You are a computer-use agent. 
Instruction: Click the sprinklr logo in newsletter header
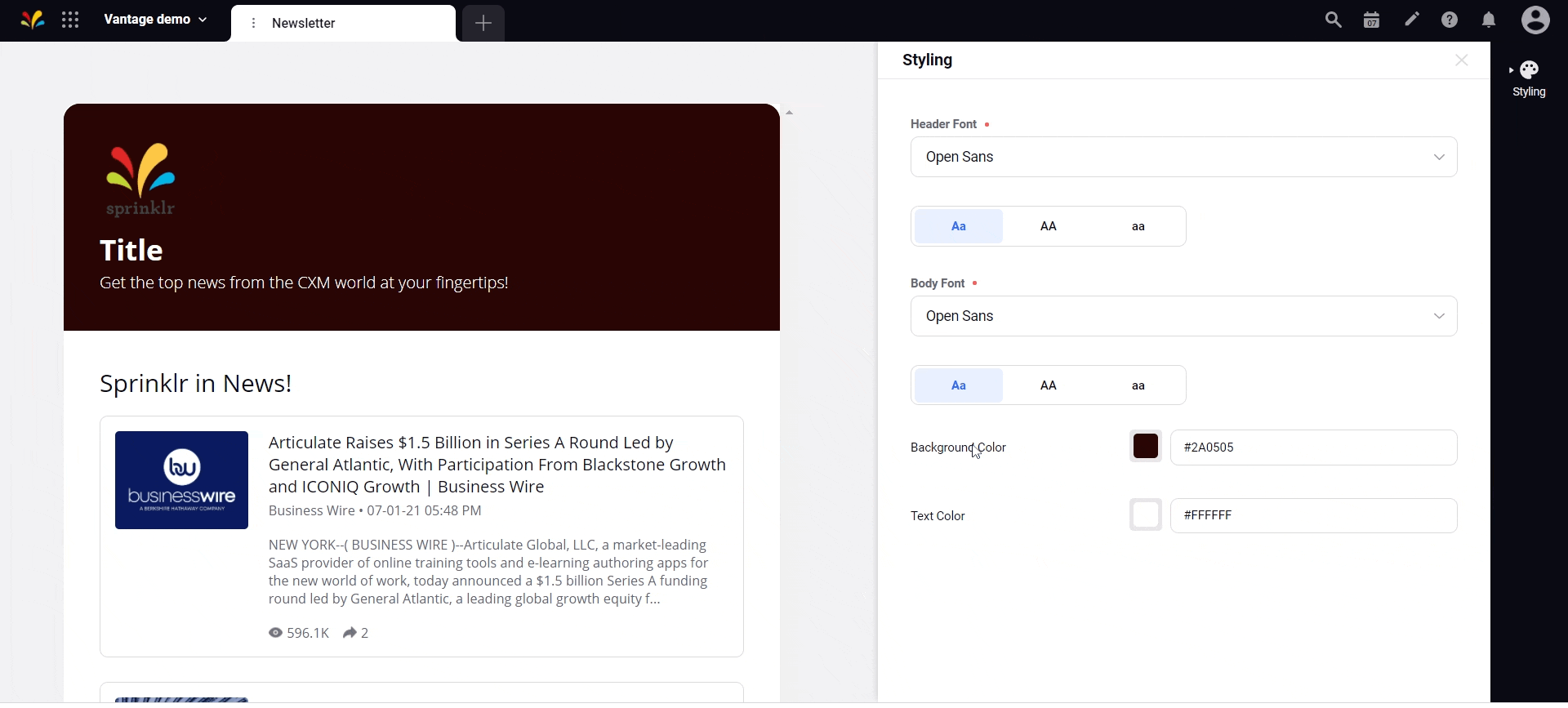click(141, 181)
